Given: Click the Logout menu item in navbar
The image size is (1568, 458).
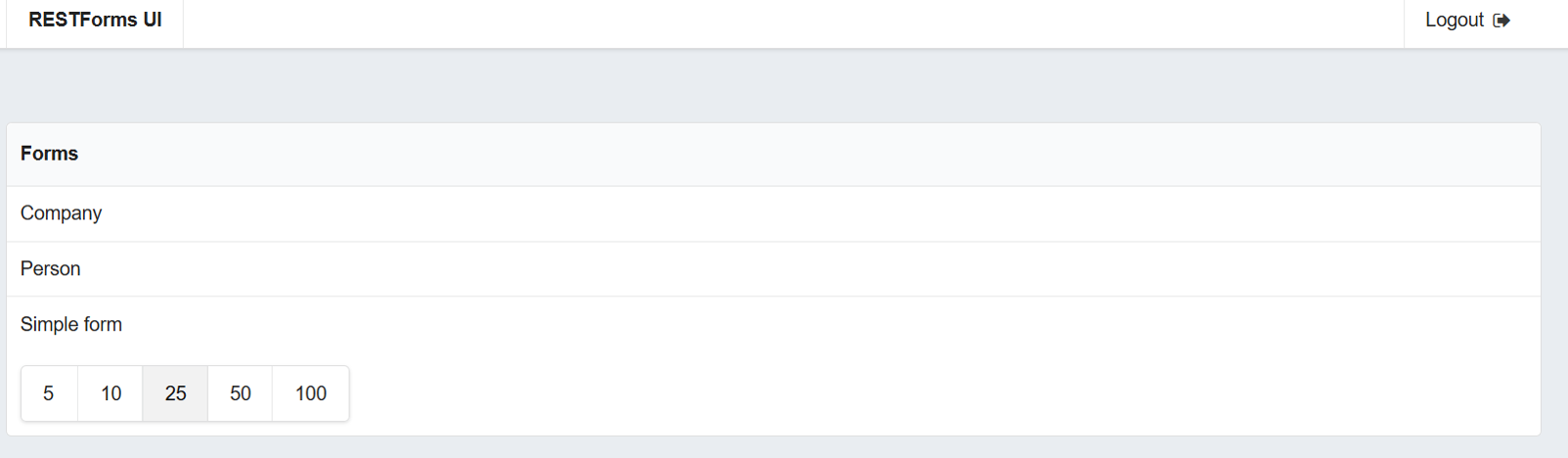Looking at the screenshot, I should pyautogui.click(x=1467, y=21).
